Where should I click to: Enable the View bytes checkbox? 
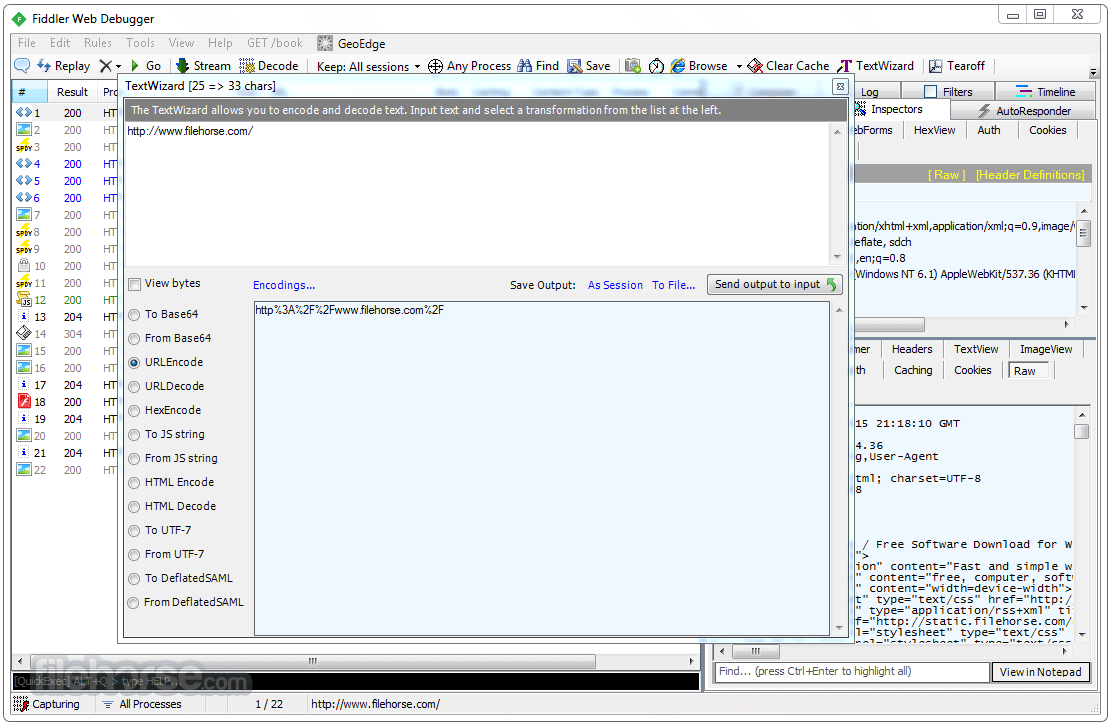pyautogui.click(x=134, y=284)
